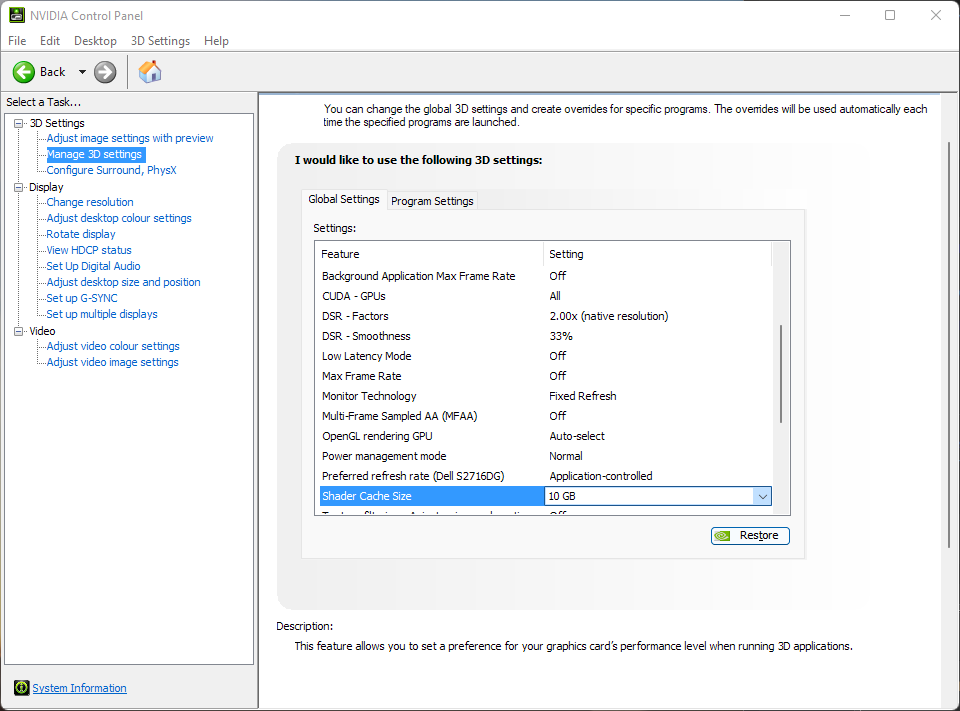
Task: Switch to the Program Settings tab
Action: (x=432, y=201)
